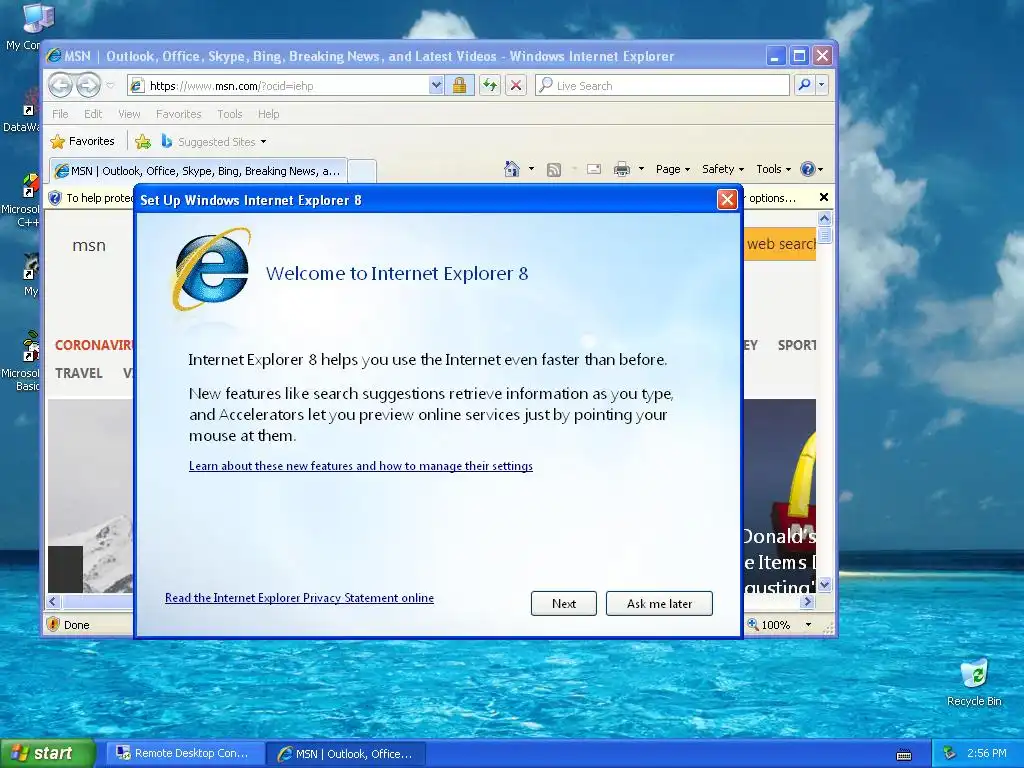Click the horizontal scrollbar left arrow

pyautogui.click(x=54, y=601)
